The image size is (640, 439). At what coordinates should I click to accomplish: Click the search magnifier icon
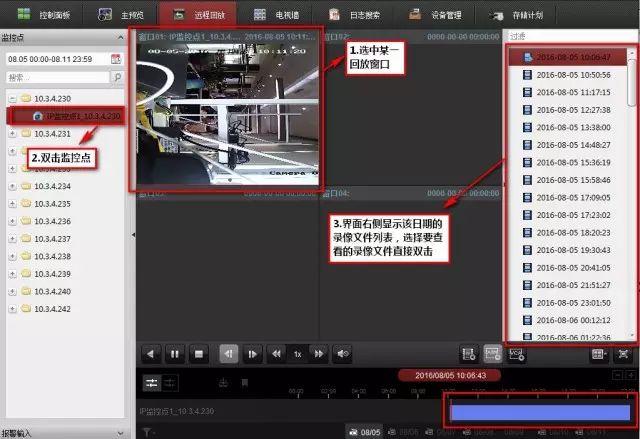pos(117,77)
